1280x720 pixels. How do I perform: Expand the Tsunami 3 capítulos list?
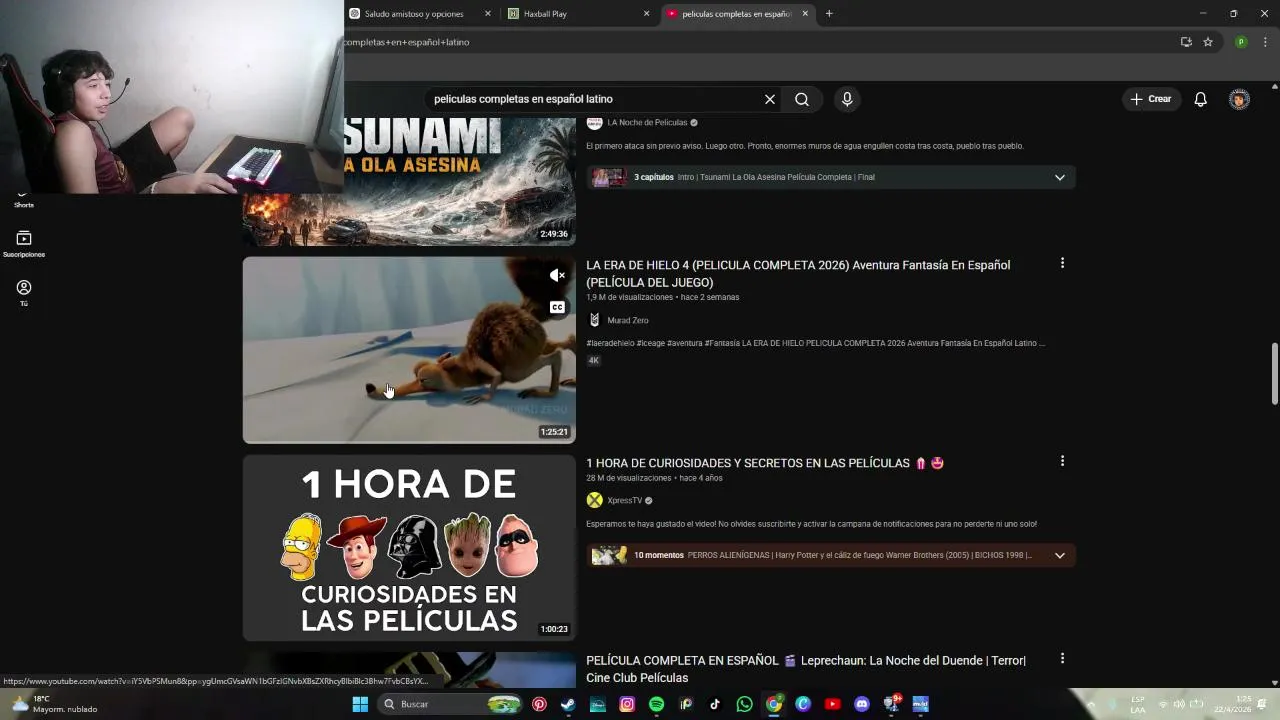pos(1060,177)
